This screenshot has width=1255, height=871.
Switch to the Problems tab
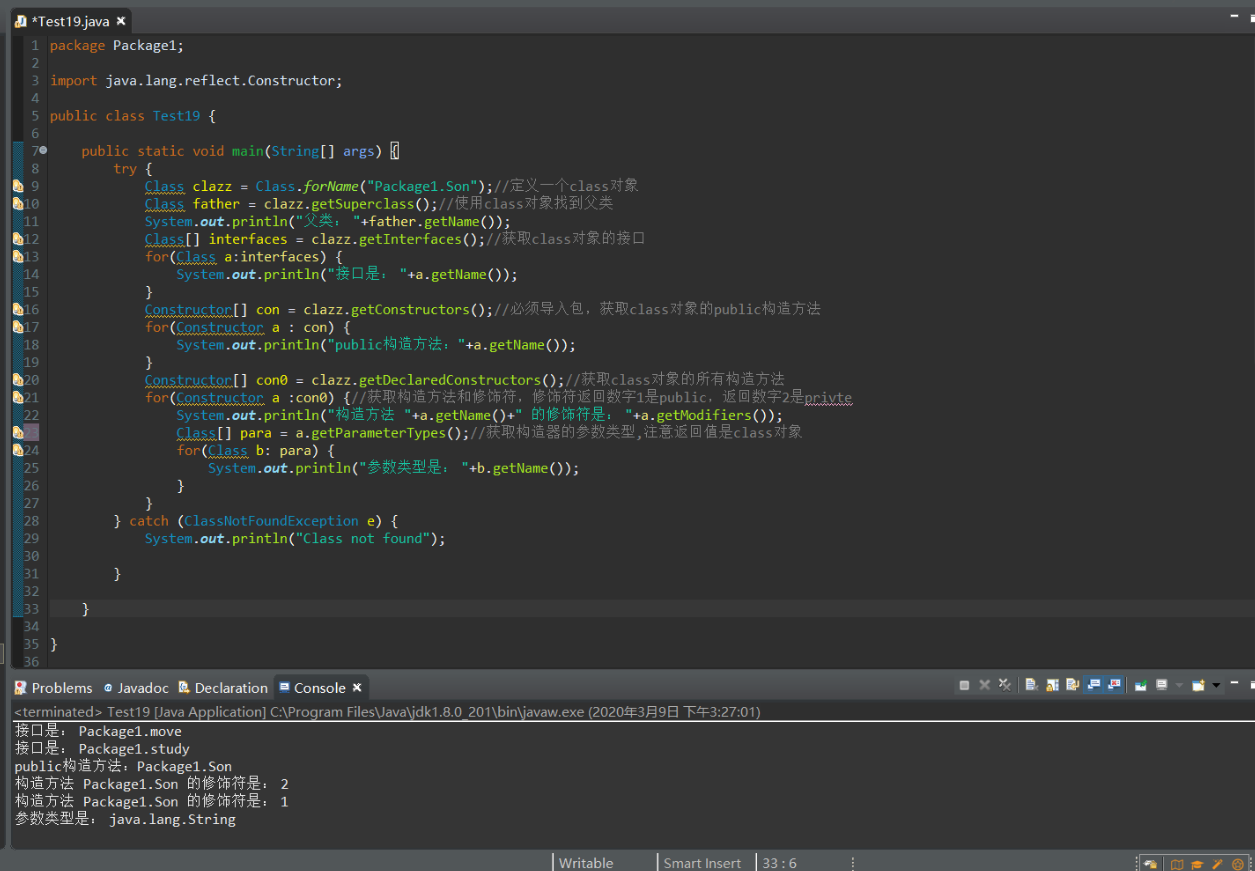click(x=61, y=688)
